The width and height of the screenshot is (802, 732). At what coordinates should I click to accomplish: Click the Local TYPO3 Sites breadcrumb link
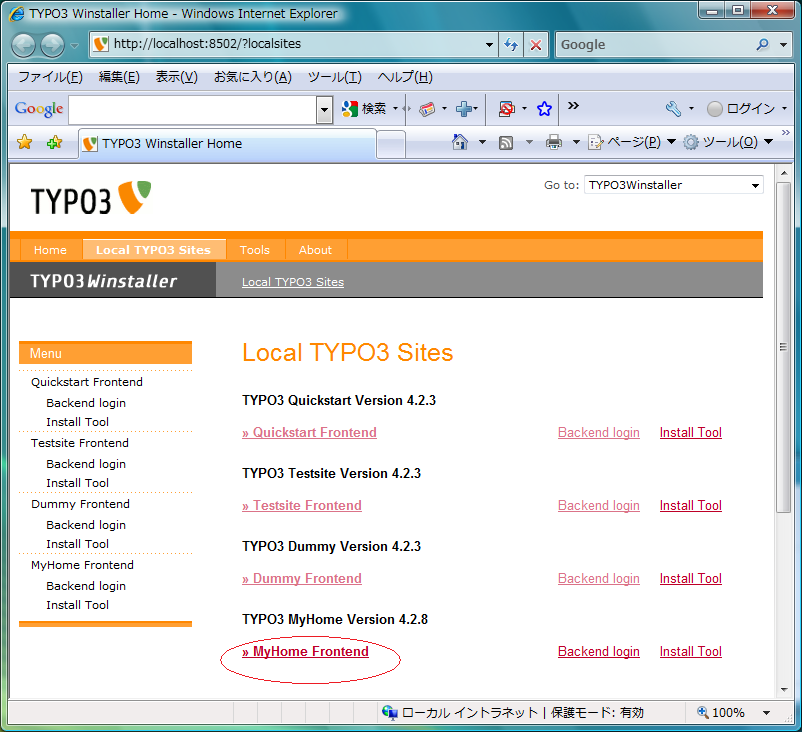[x=293, y=282]
